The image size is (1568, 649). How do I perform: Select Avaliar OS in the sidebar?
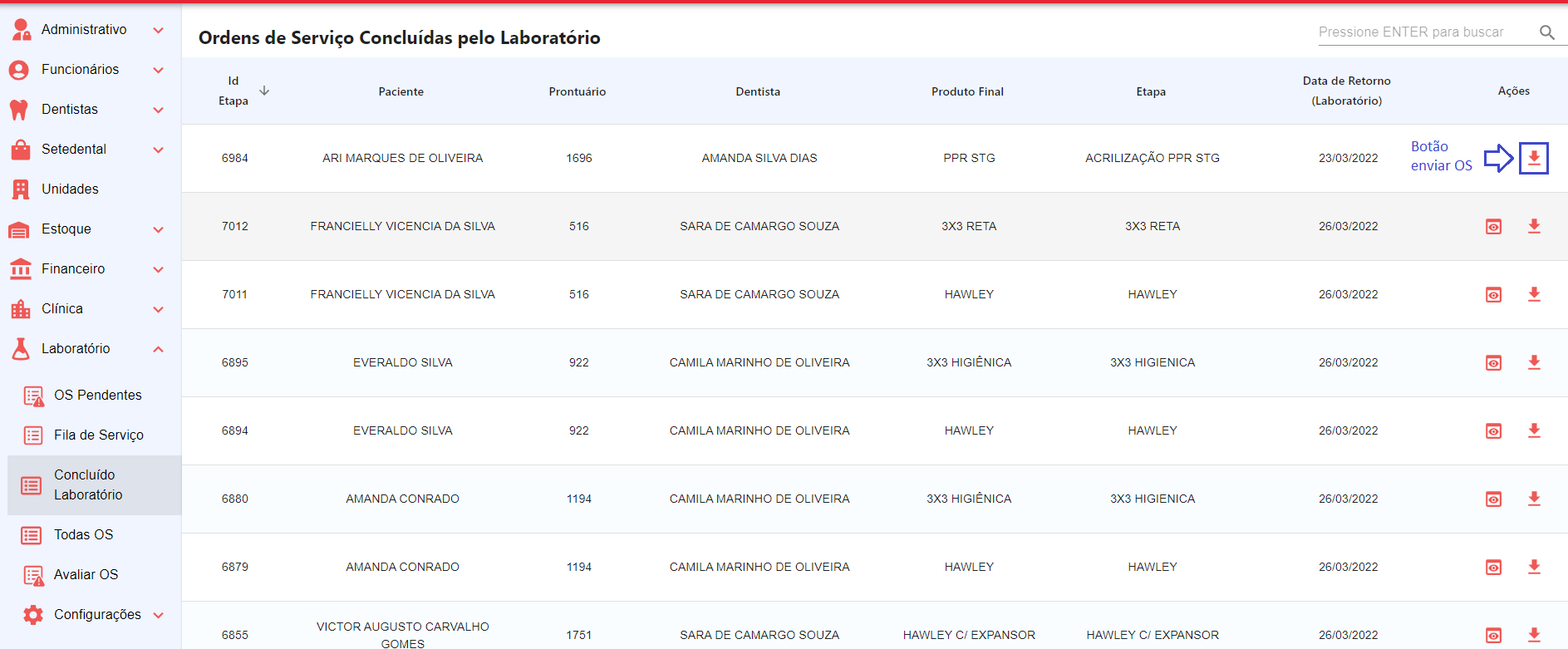pyautogui.click(x=86, y=575)
